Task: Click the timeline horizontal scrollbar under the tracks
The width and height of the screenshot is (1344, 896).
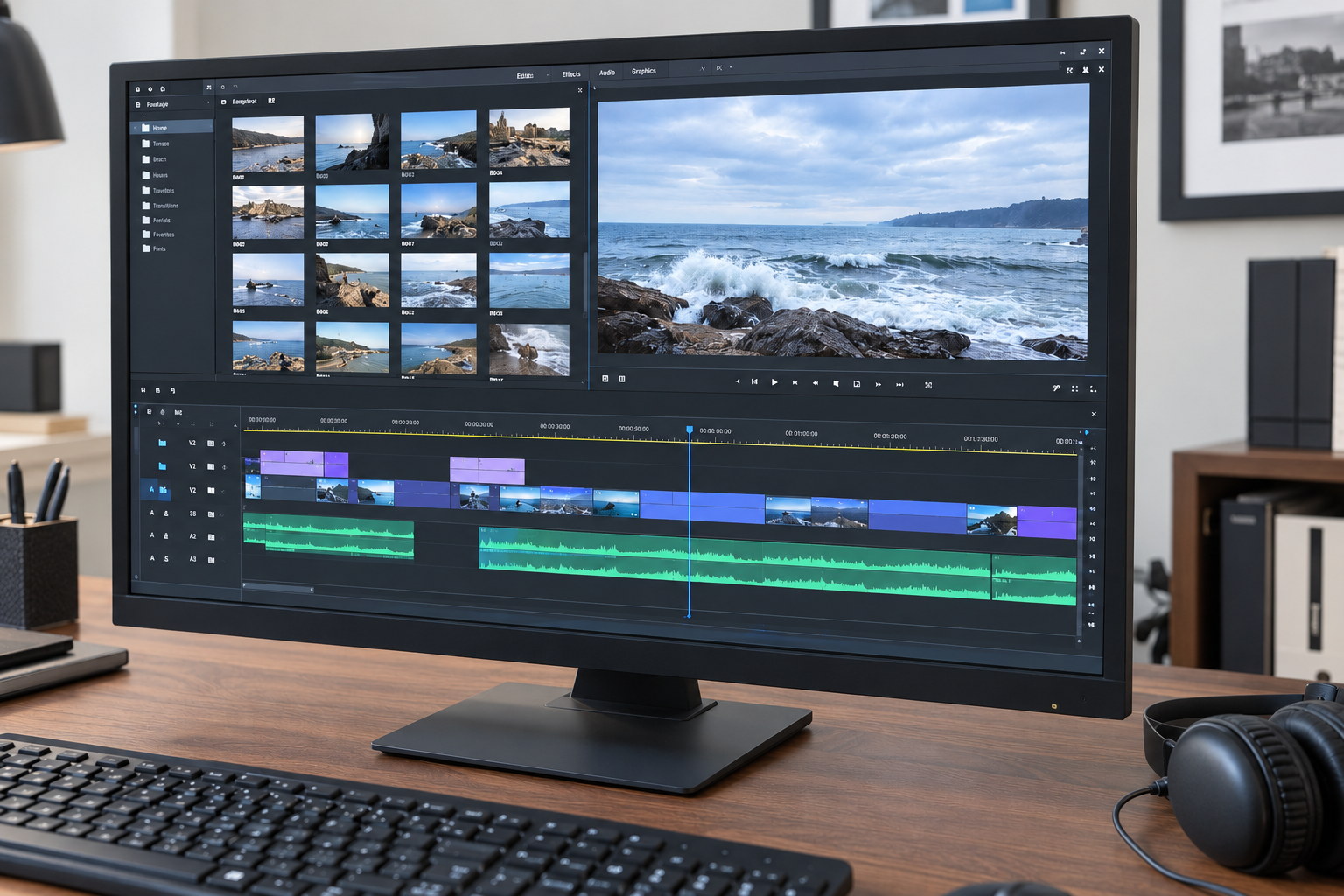Action: tap(277, 589)
